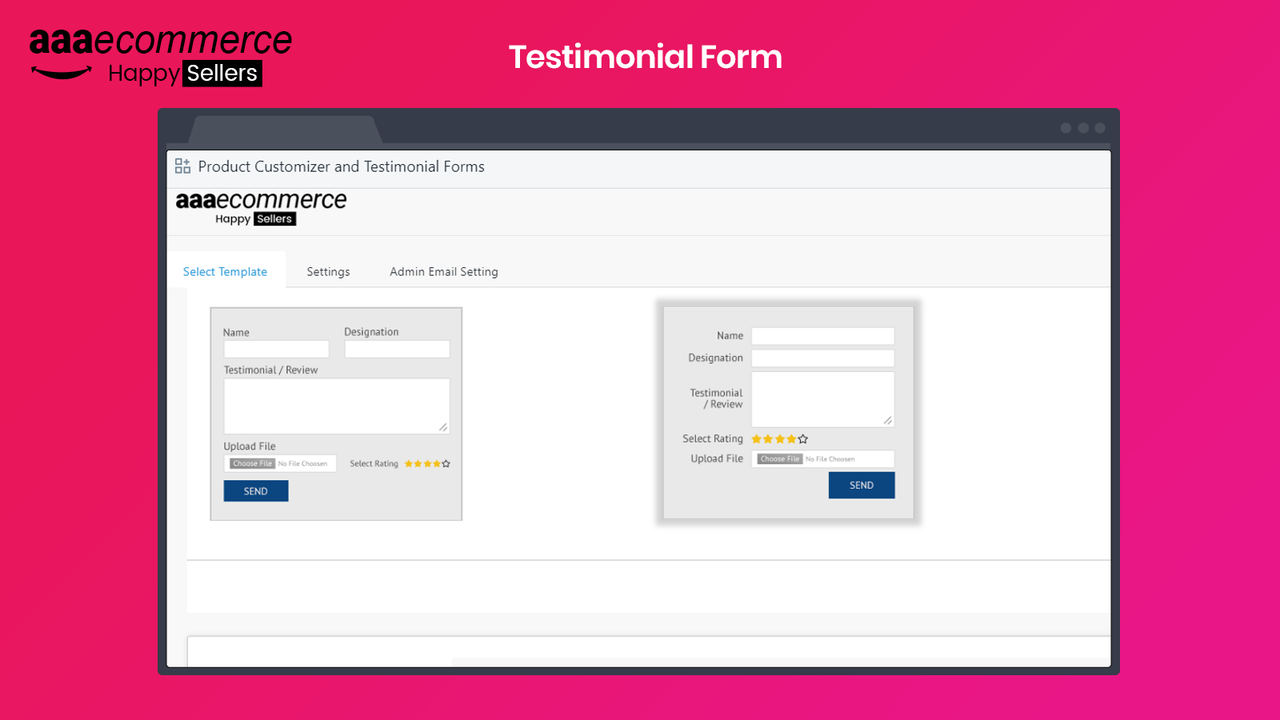1280x720 pixels.
Task: Click the layout grid icon beside the app title
Action: 182,166
